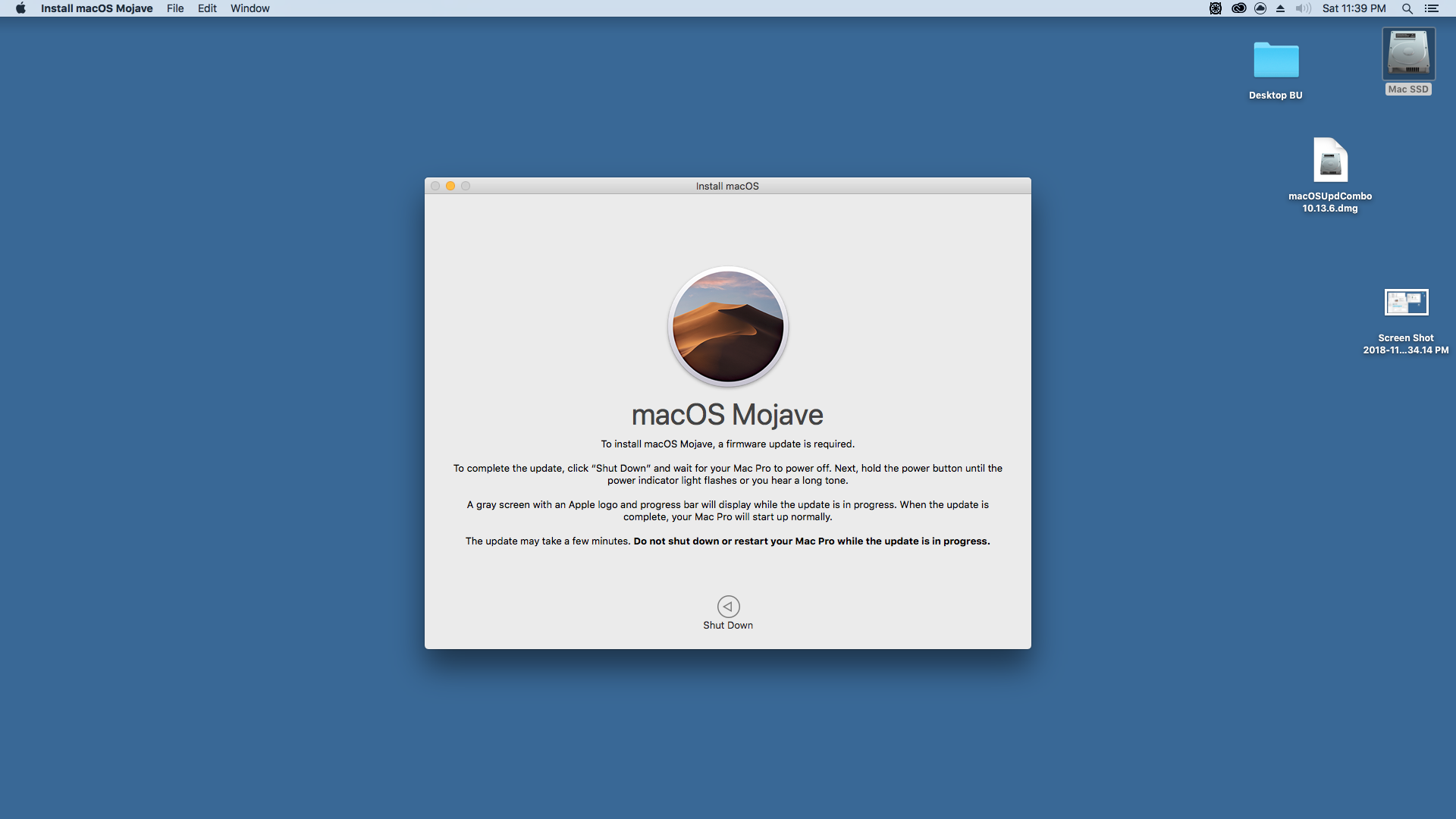Open the Install macOS Mojave app menu
The height and width of the screenshot is (819, 1456).
pyautogui.click(x=96, y=8)
